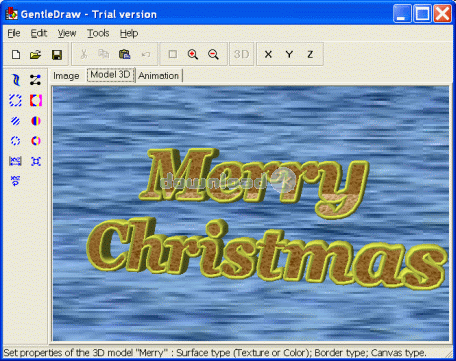Click the X axis toolbar button
Screen dimensions: 456x361
point(268,54)
